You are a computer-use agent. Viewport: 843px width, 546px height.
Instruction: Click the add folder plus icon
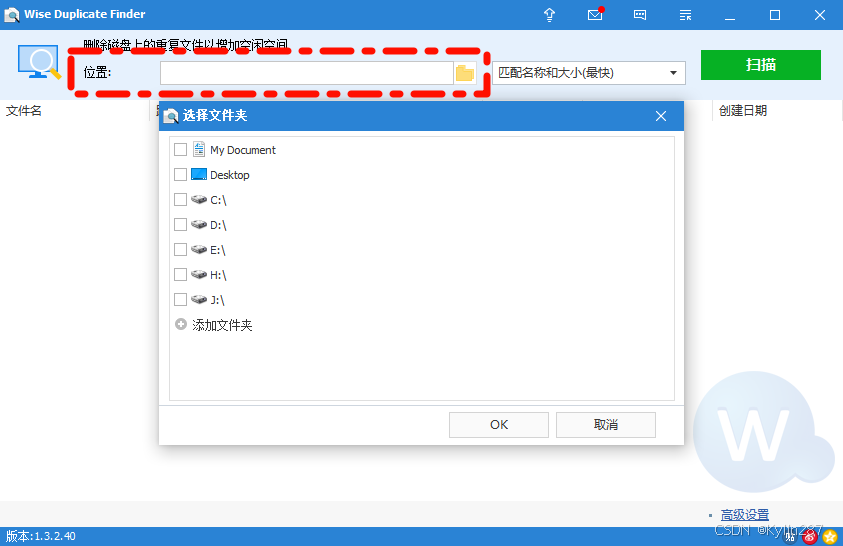181,325
